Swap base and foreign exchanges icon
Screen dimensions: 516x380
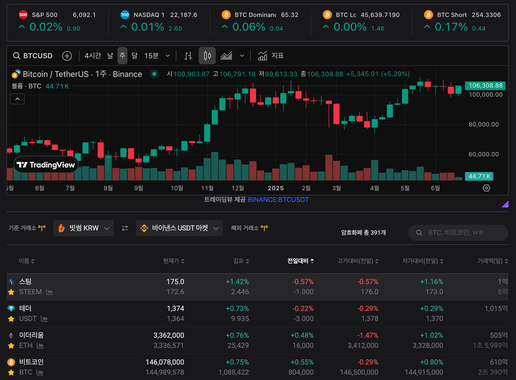pyautogui.click(x=125, y=228)
